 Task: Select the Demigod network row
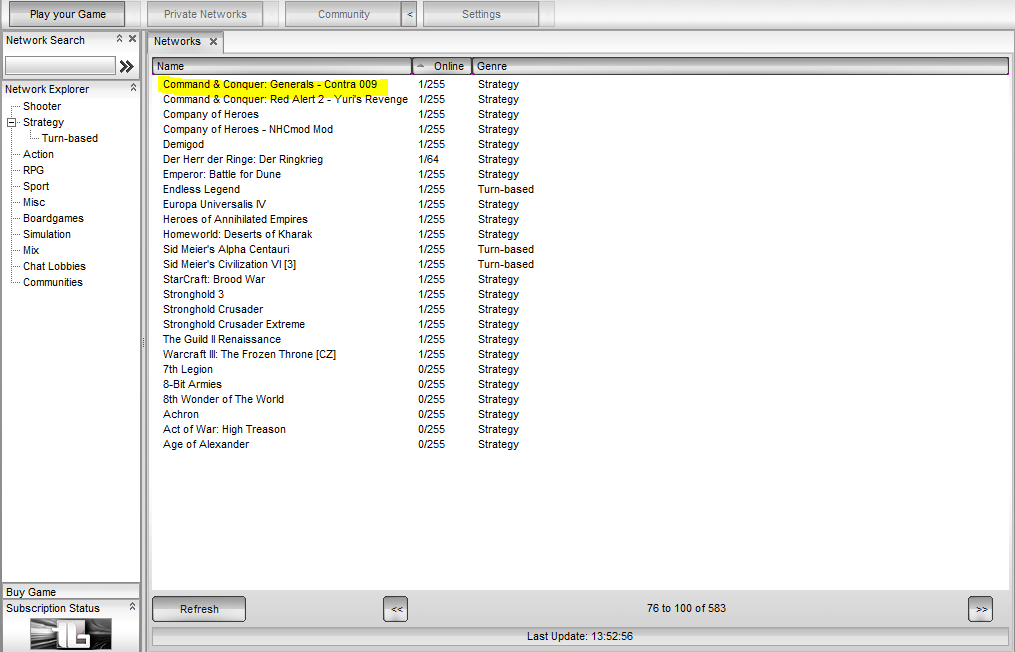pyautogui.click(x=183, y=144)
